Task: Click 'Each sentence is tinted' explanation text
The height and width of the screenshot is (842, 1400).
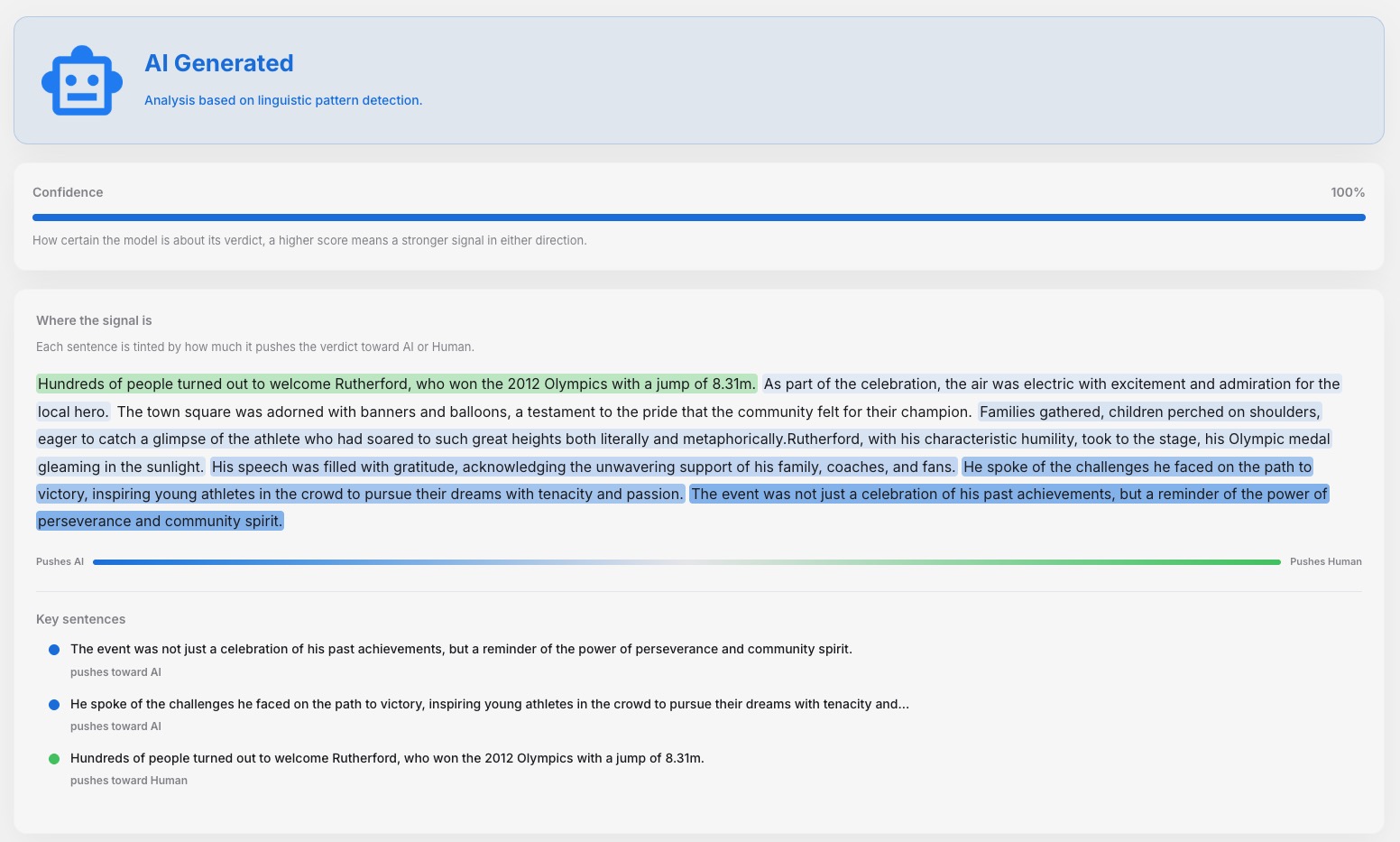Action: coord(255,347)
